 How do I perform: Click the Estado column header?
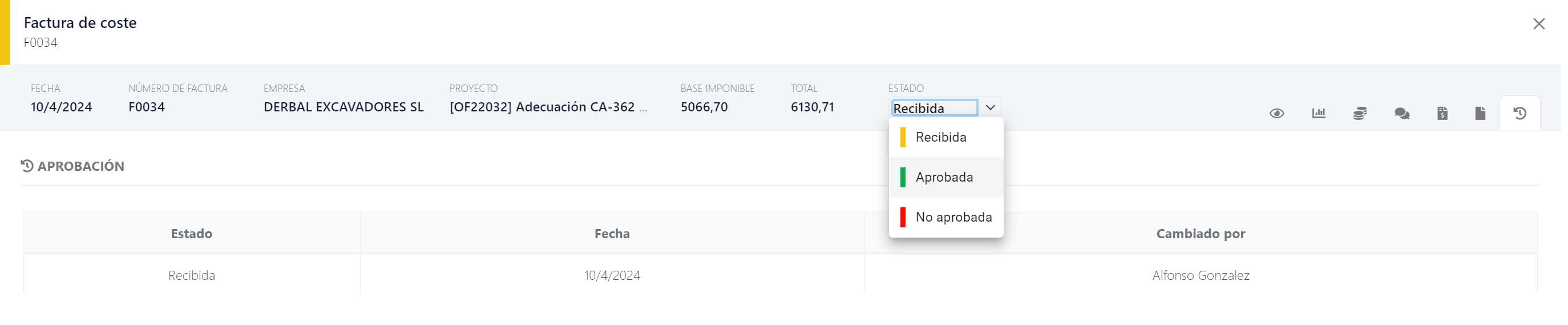pos(191,234)
